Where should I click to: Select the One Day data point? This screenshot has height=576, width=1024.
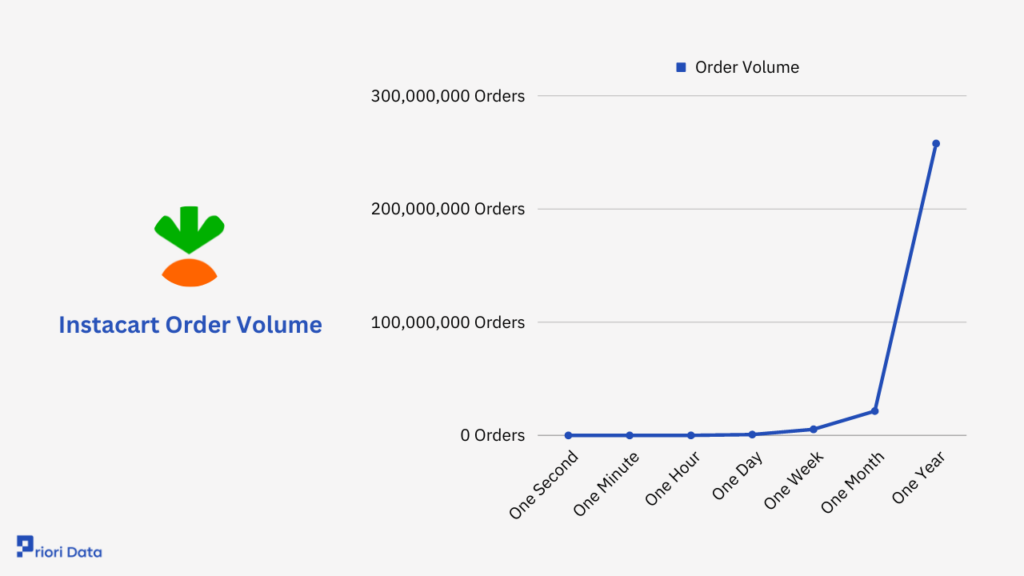752,434
